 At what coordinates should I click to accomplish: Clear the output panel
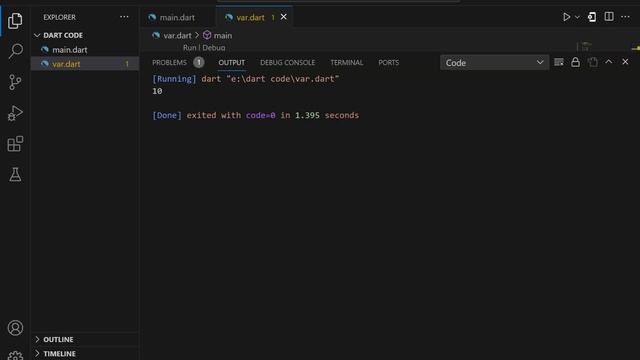pyautogui.click(x=559, y=62)
